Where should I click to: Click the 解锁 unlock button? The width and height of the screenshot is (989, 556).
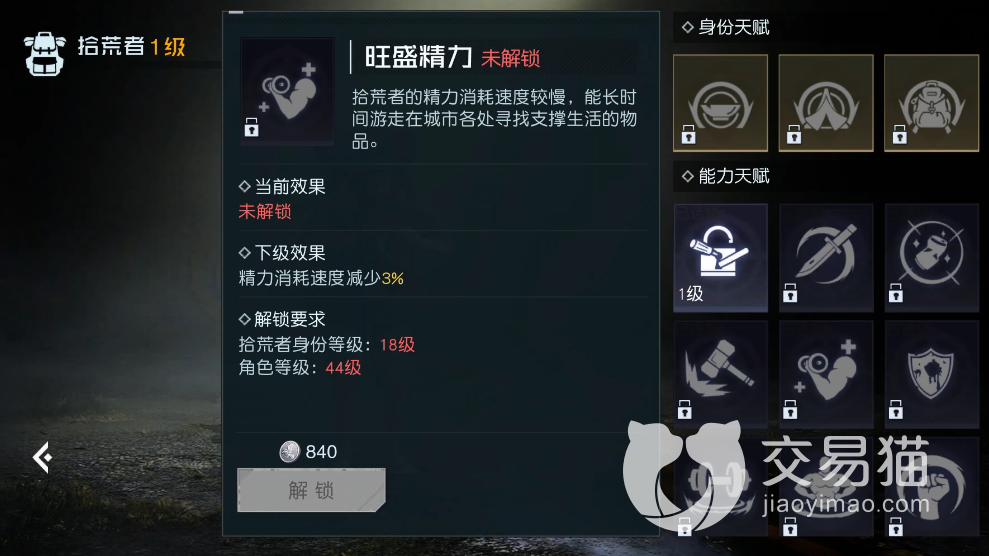pyautogui.click(x=311, y=490)
